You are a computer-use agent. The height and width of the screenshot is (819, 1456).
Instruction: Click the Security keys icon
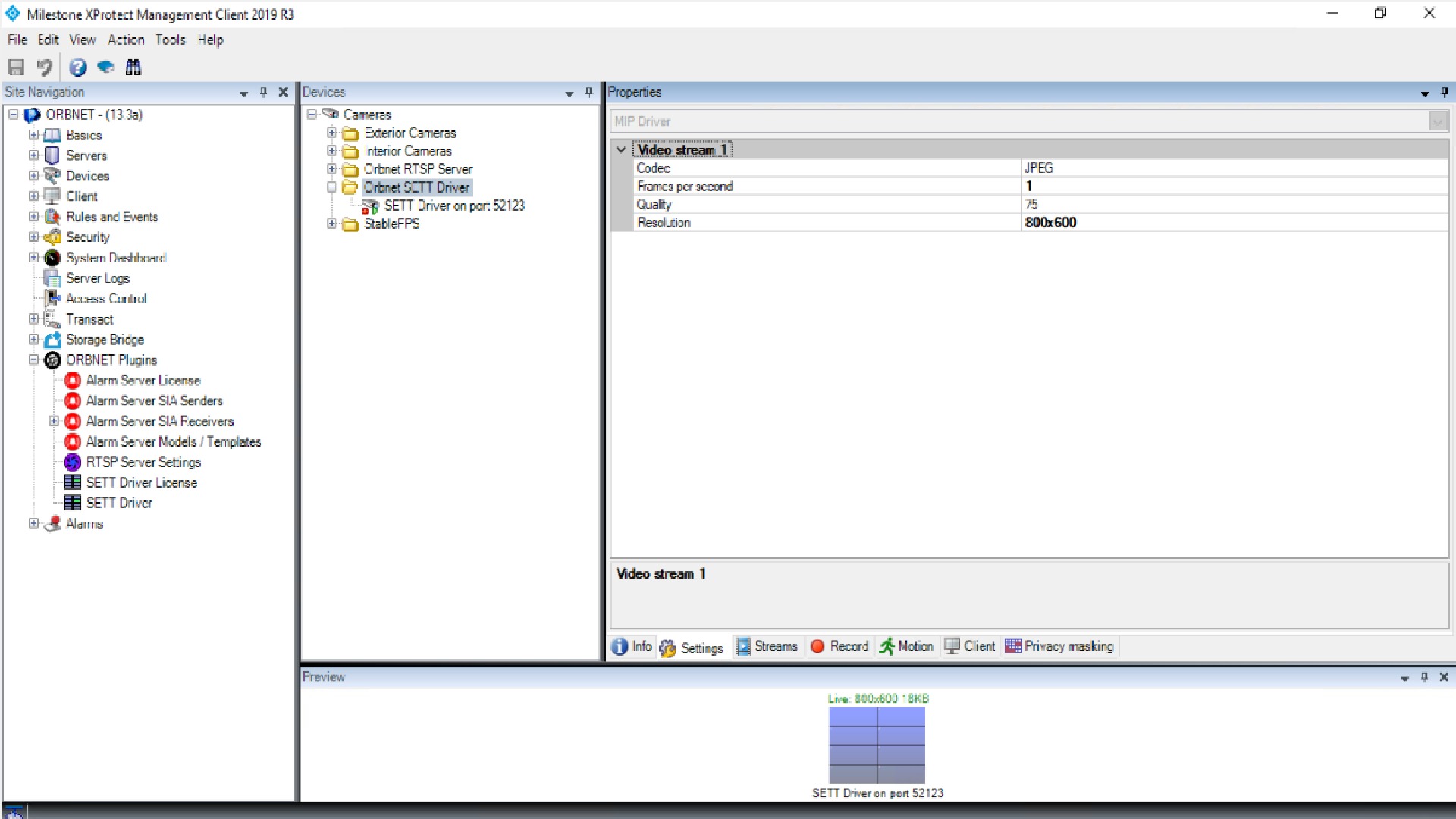click(52, 237)
